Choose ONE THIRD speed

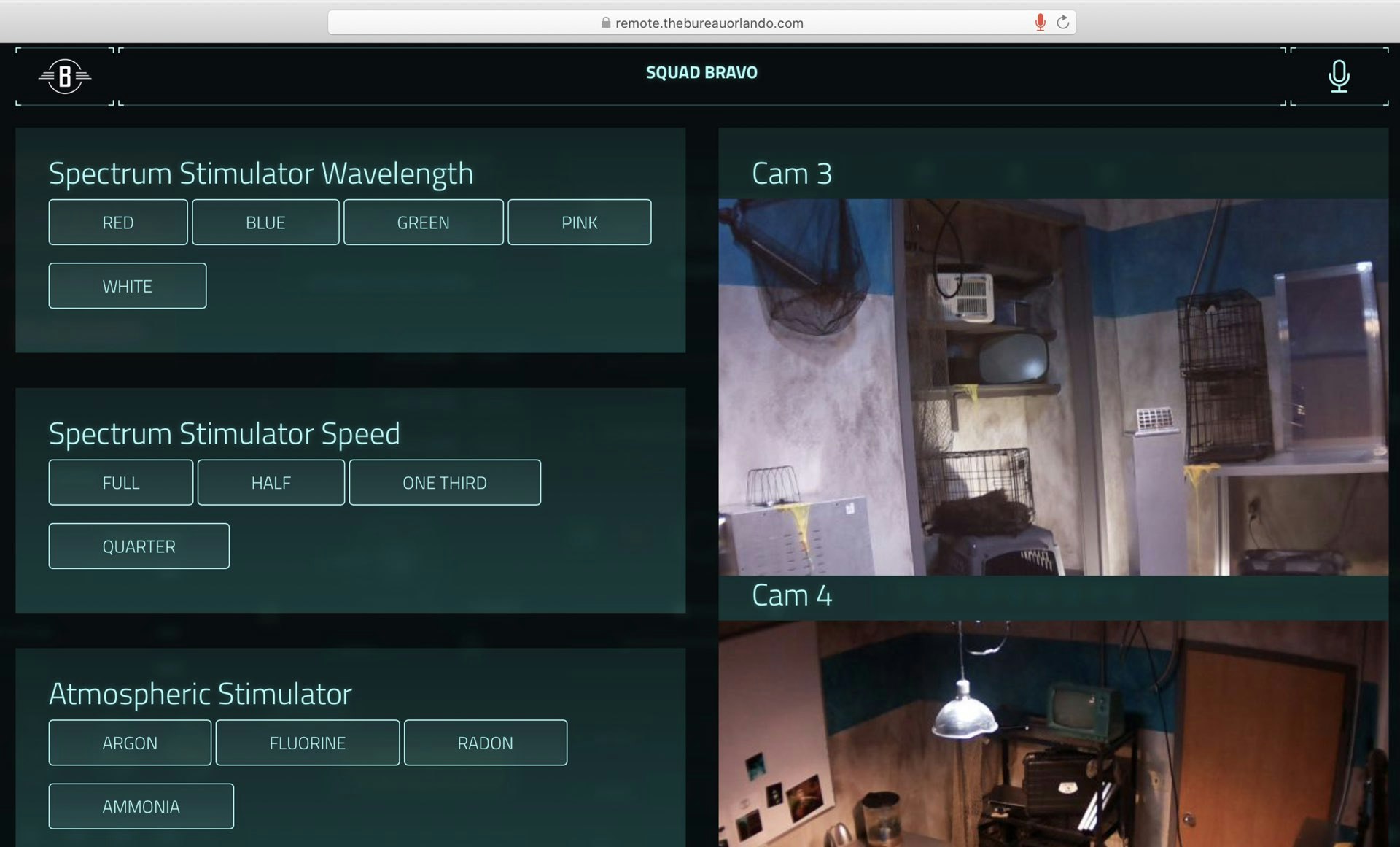coord(445,482)
